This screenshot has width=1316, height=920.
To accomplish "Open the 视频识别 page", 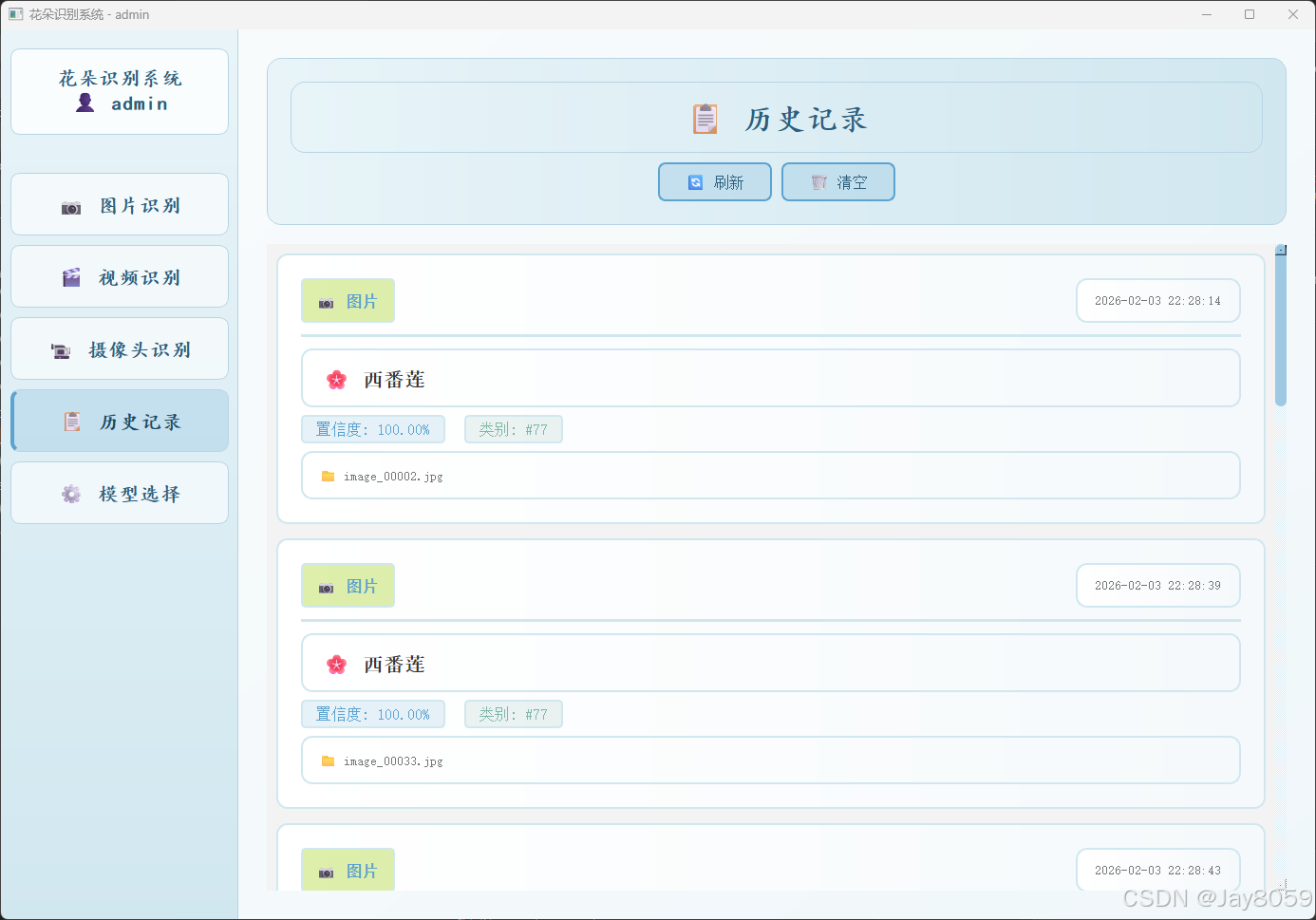I will pyautogui.click(x=120, y=276).
